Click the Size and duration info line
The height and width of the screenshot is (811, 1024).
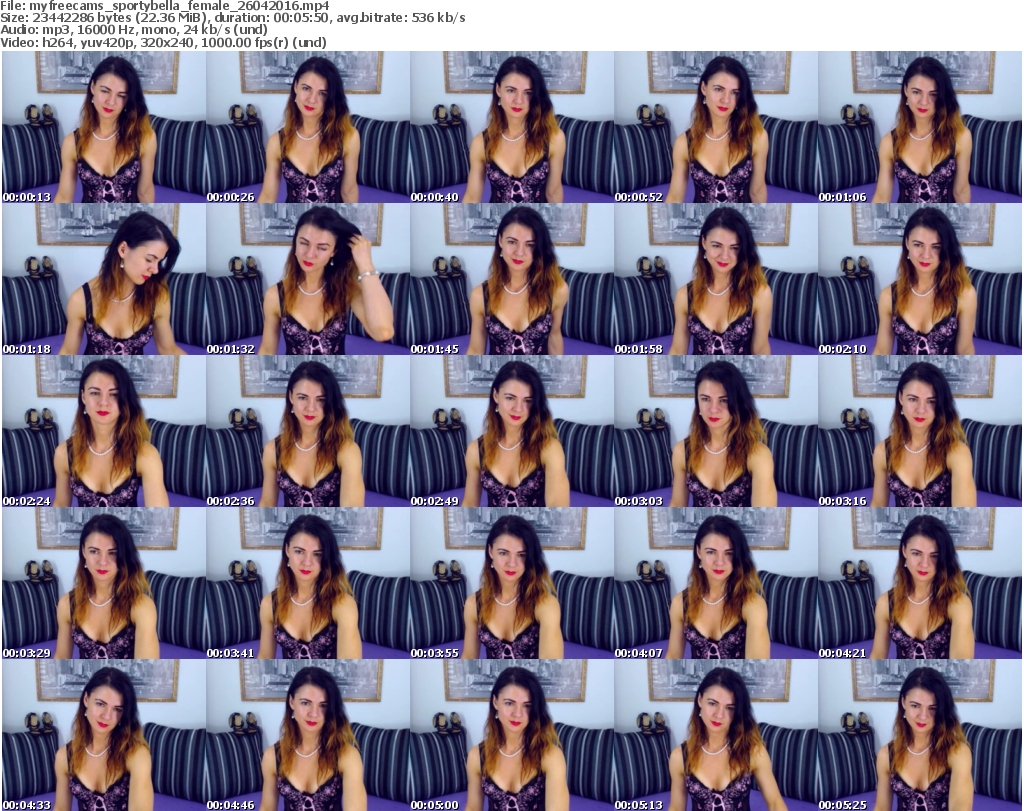(x=232, y=18)
